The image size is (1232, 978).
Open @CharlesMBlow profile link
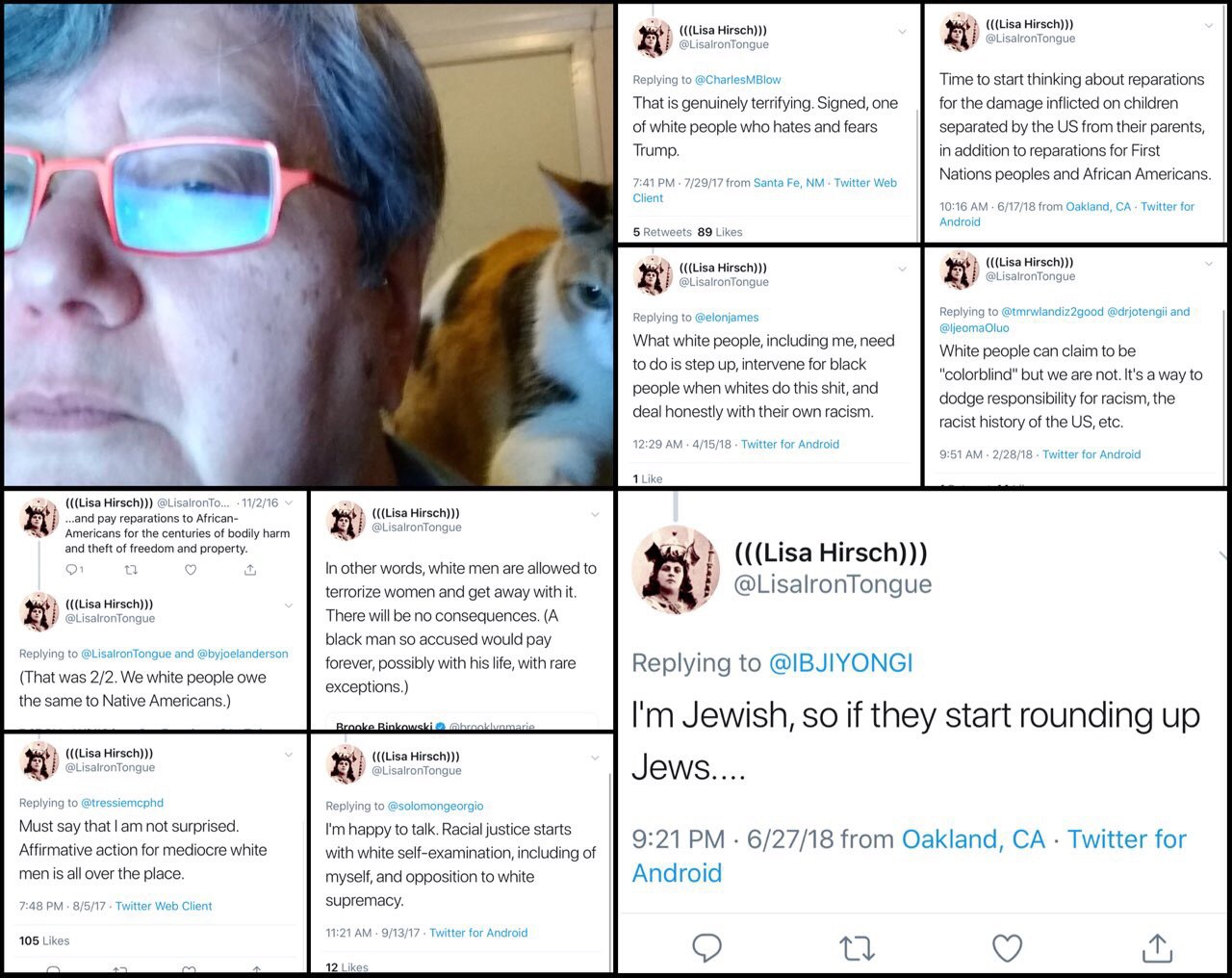[x=737, y=80]
